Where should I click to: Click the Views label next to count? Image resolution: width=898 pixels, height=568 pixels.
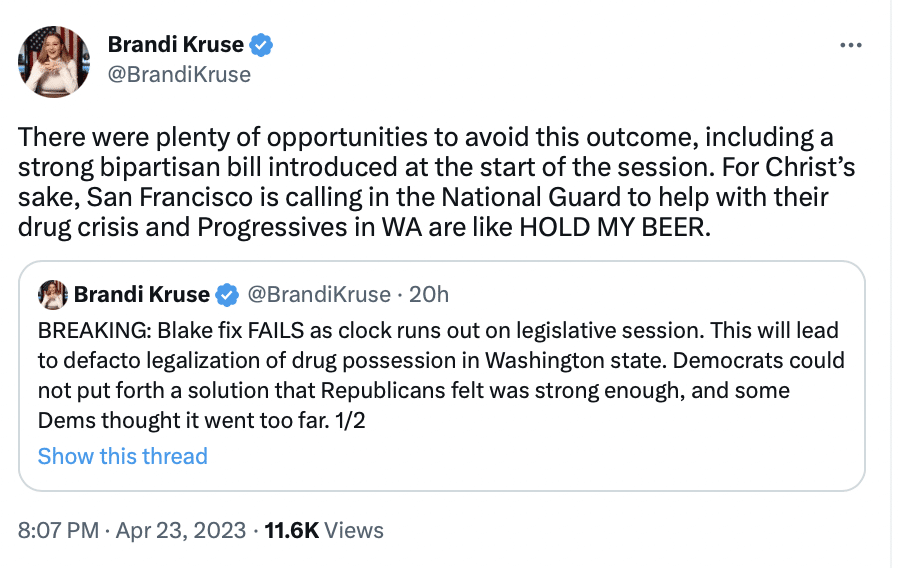pyautogui.click(x=354, y=530)
